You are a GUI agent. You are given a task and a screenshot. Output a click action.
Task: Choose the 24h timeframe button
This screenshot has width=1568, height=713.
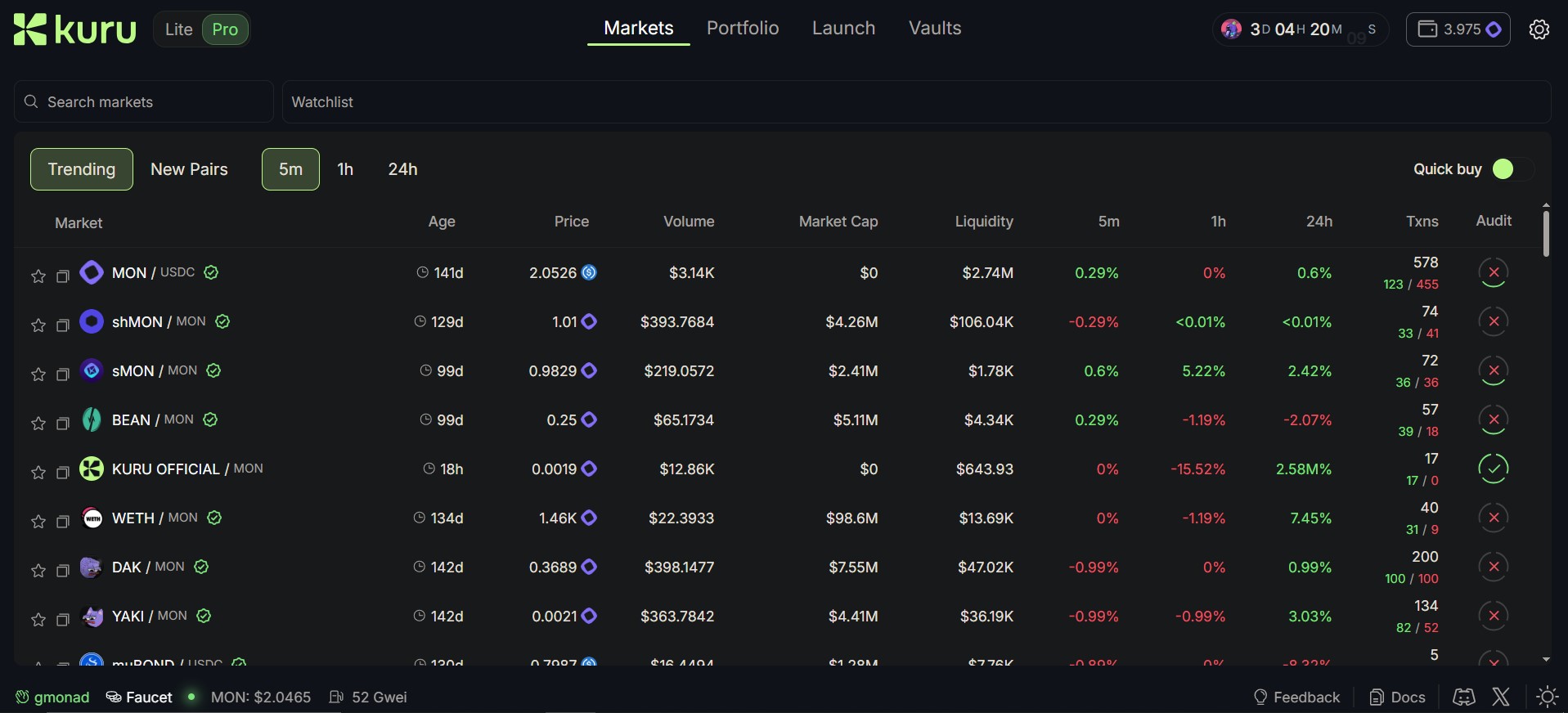402,169
